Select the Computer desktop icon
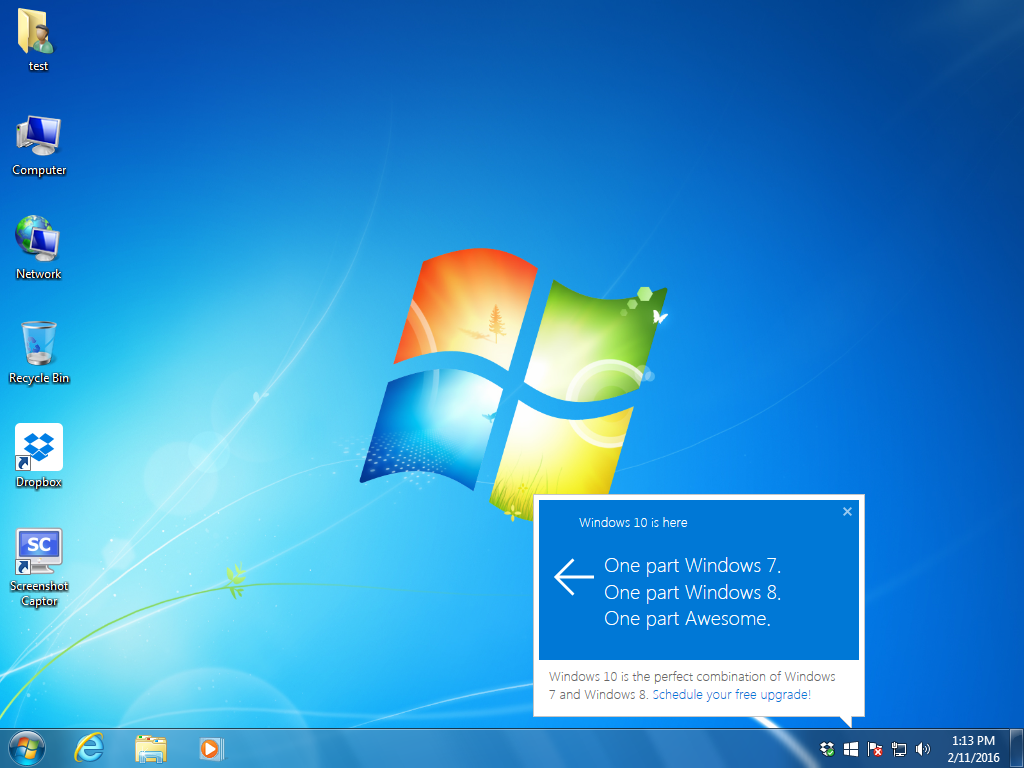This screenshot has height=768, width=1024. coord(39,145)
